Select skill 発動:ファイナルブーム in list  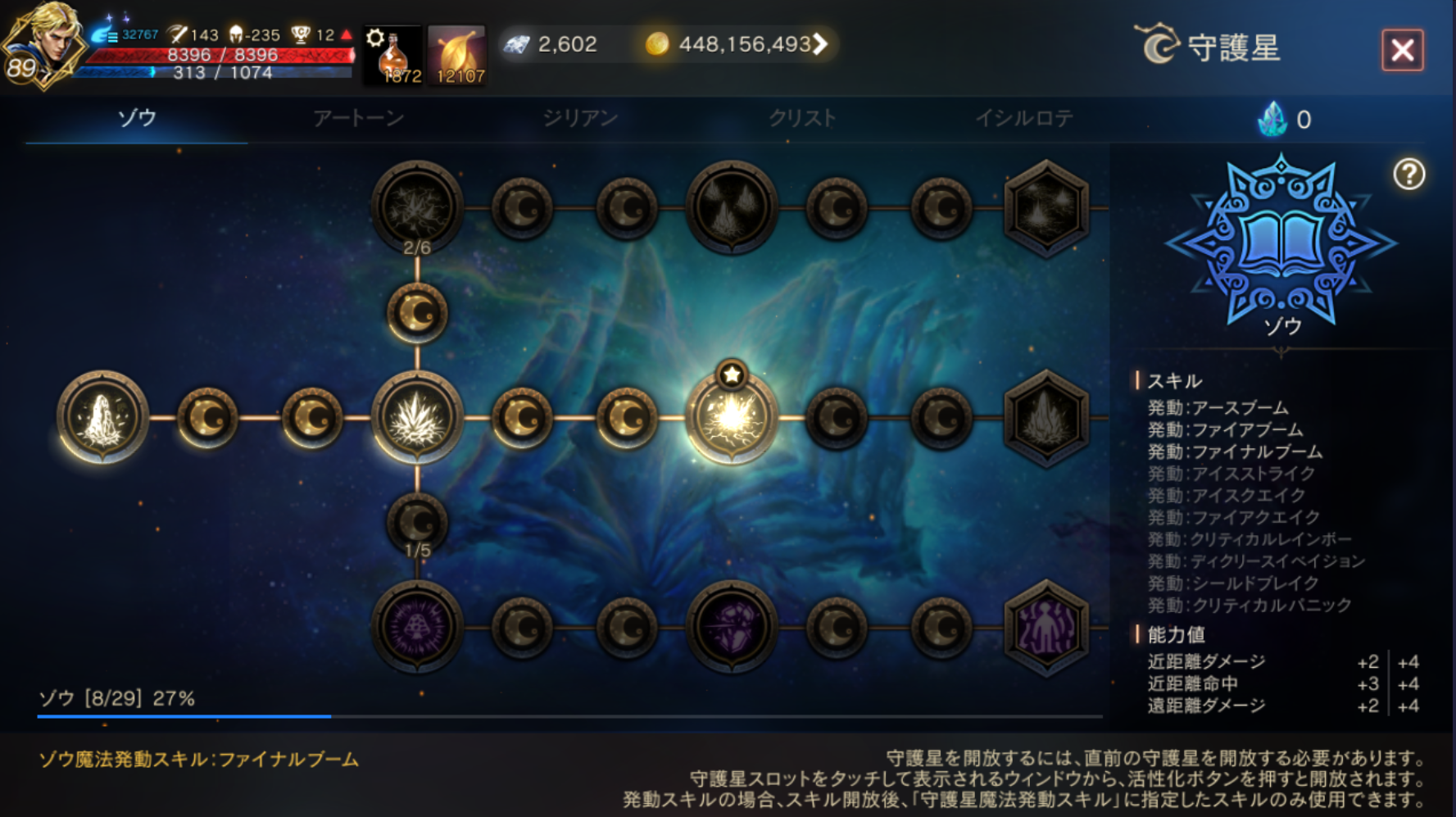pos(1234,452)
